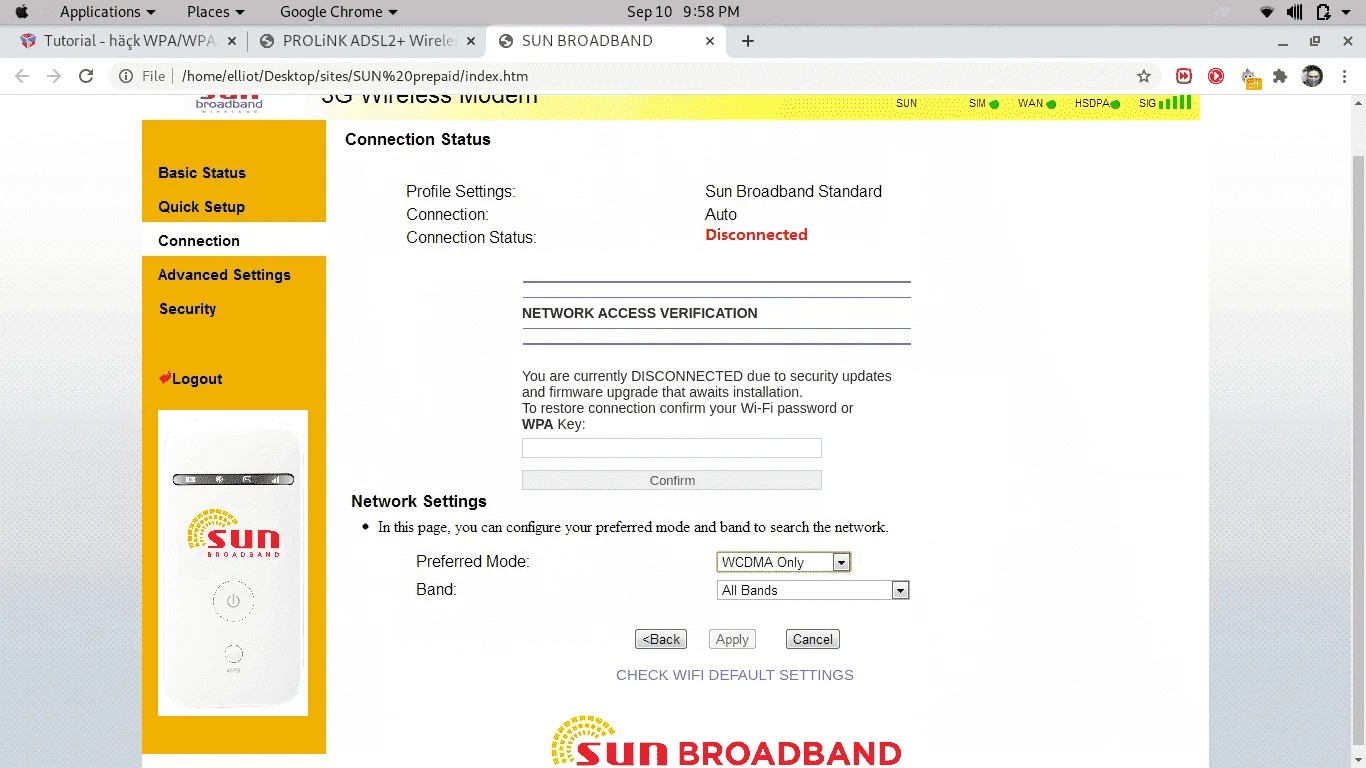
Task: Click the Sun Broadband logo at page bottom
Action: pyautogui.click(x=726, y=742)
